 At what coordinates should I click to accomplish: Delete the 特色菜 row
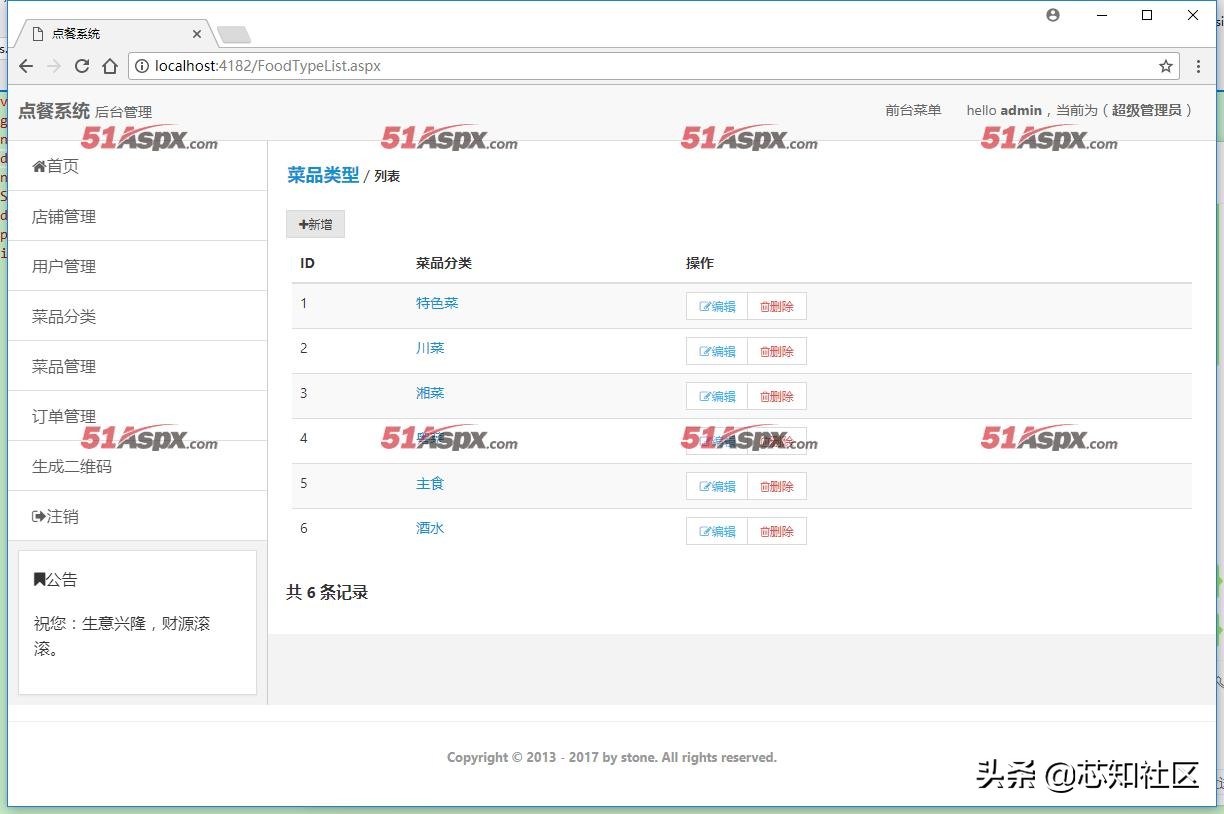coord(777,306)
